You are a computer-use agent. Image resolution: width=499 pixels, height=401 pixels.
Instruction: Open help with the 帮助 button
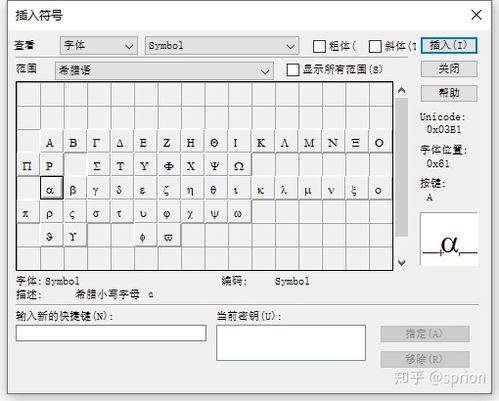[449, 93]
